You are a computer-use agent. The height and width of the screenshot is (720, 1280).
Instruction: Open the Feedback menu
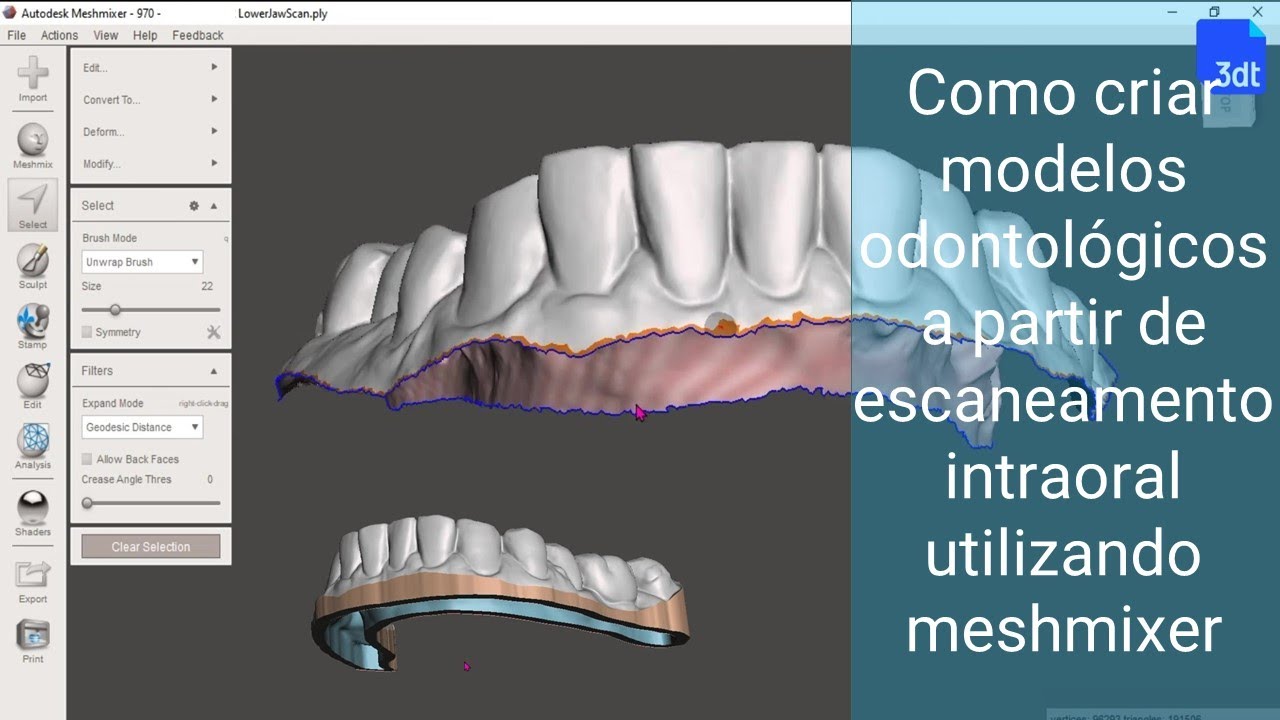pyautogui.click(x=198, y=35)
